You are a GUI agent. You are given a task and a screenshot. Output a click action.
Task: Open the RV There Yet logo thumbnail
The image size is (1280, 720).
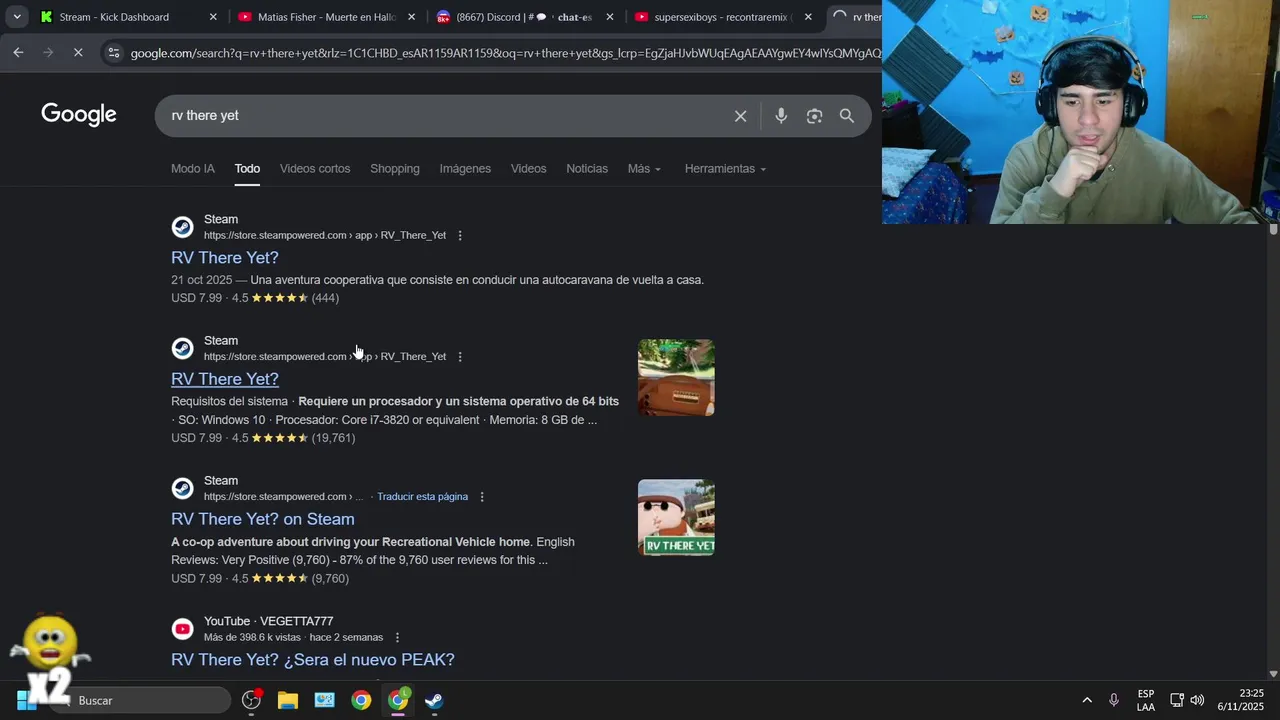(x=676, y=517)
